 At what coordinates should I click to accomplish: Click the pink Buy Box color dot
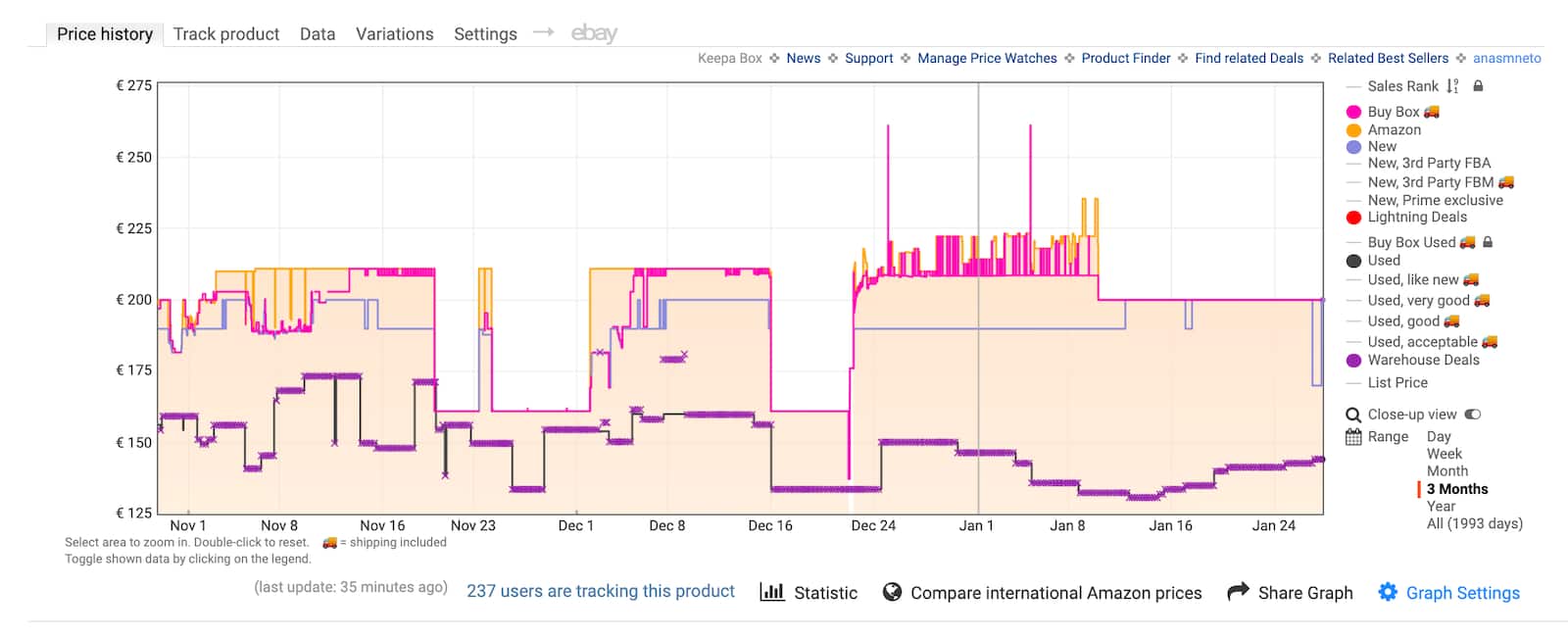pyautogui.click(x=1353, y=112)
